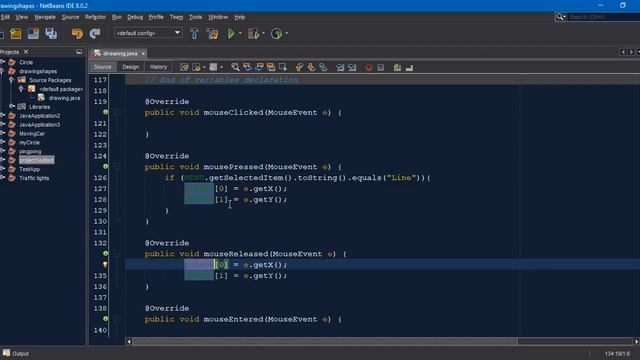Viewport: 640px width, 360px height.
Task: Minimize the Projects panel
Action: click(x=79, y=52)
